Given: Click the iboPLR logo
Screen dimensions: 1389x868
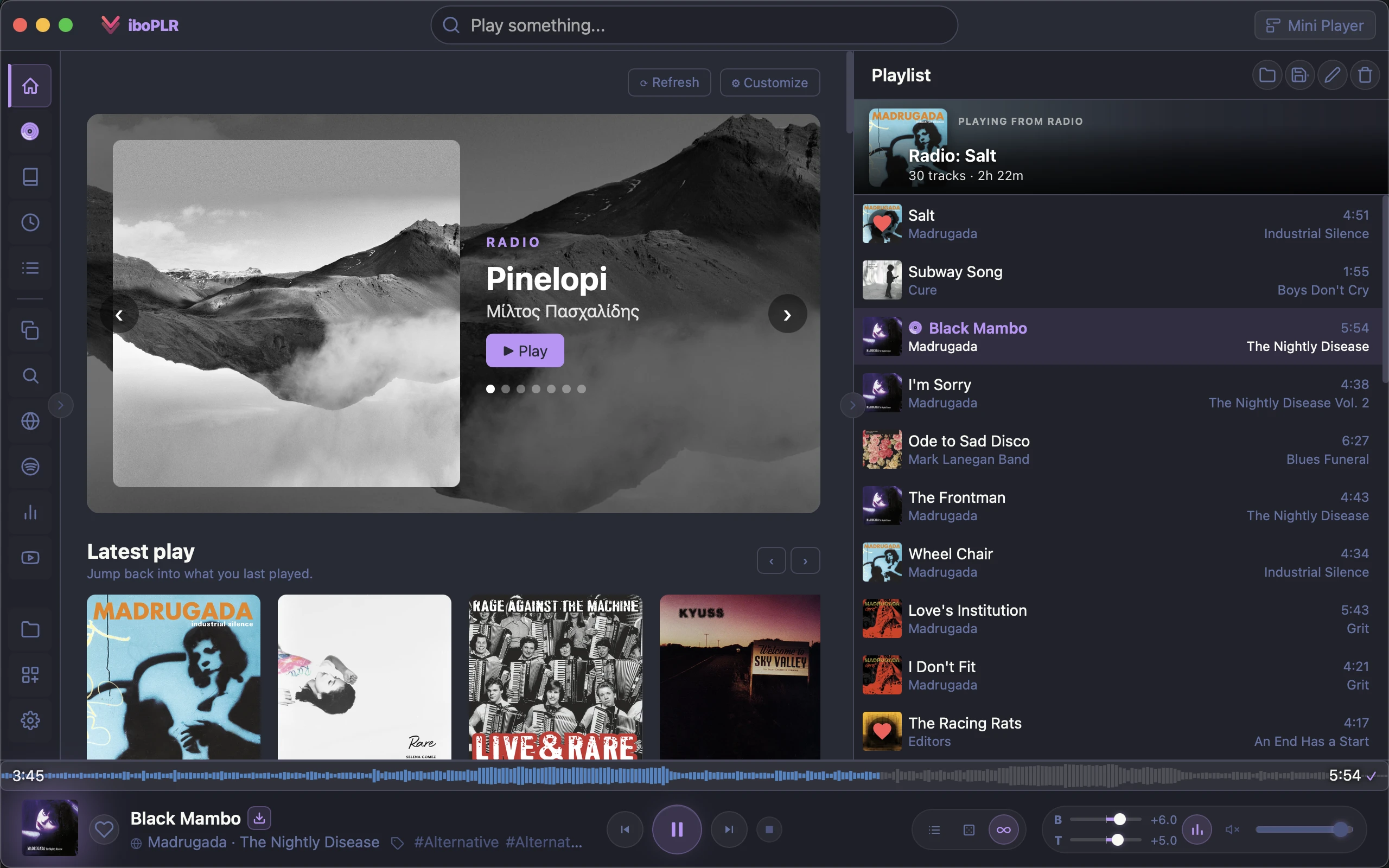Looking at the screenshot, I should [x=139, y=25].
